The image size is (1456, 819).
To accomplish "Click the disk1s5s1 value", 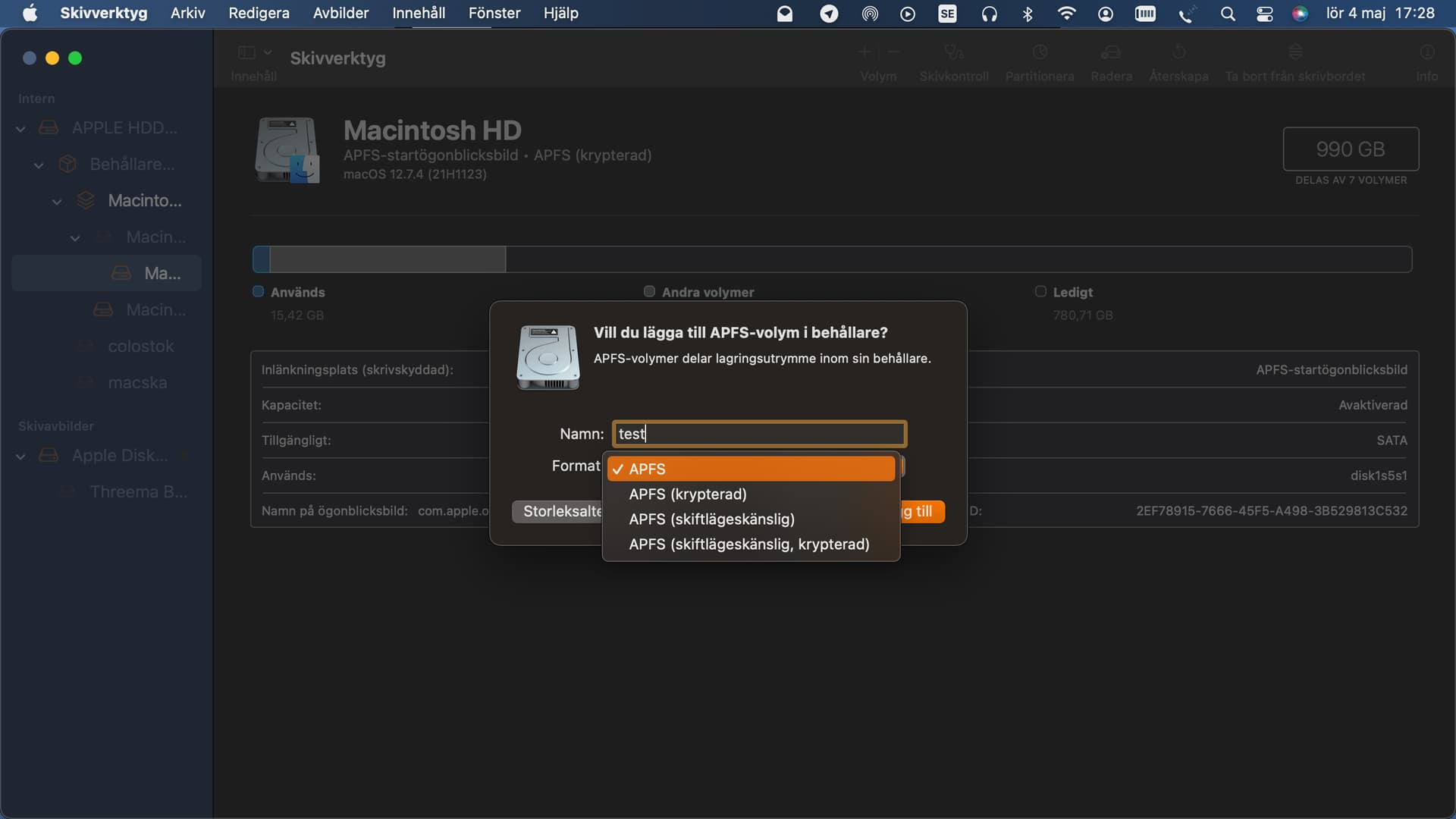I will (x=1378, y=475).
